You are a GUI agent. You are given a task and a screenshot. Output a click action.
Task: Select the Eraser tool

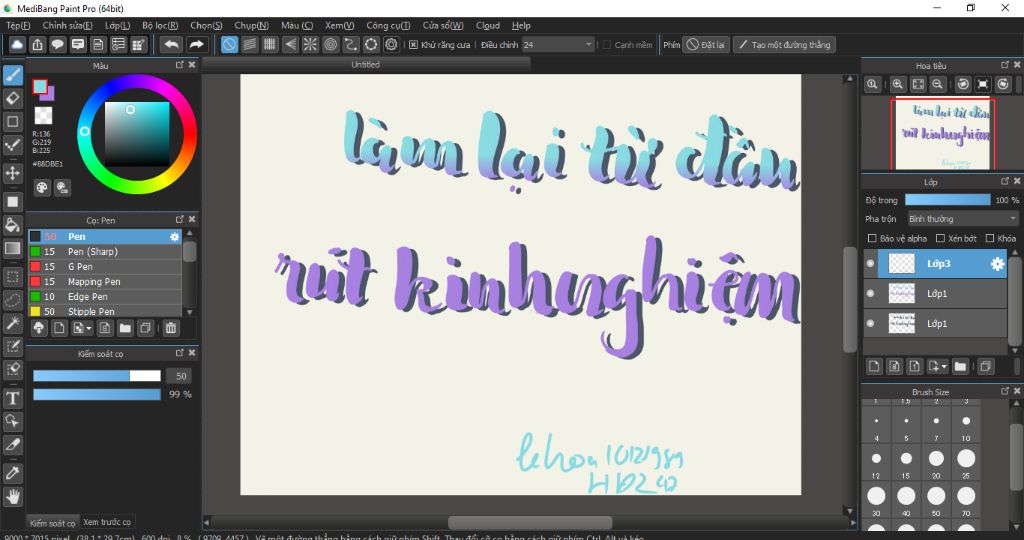coord(12,99)
